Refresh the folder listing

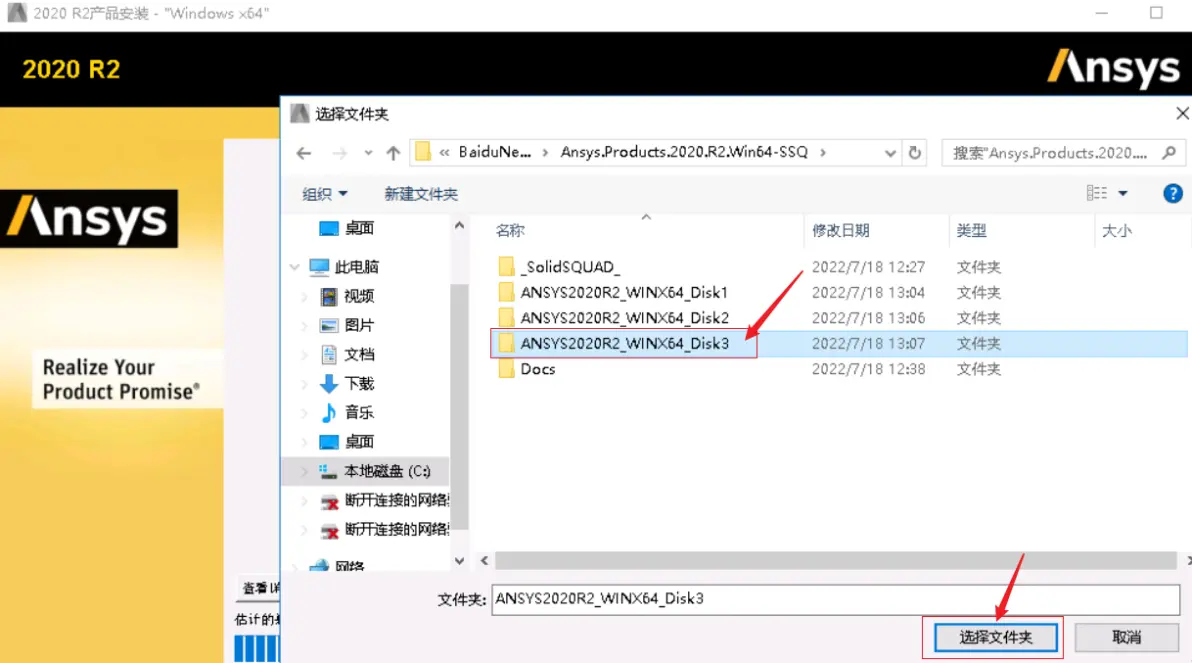[x=917, y=152]
